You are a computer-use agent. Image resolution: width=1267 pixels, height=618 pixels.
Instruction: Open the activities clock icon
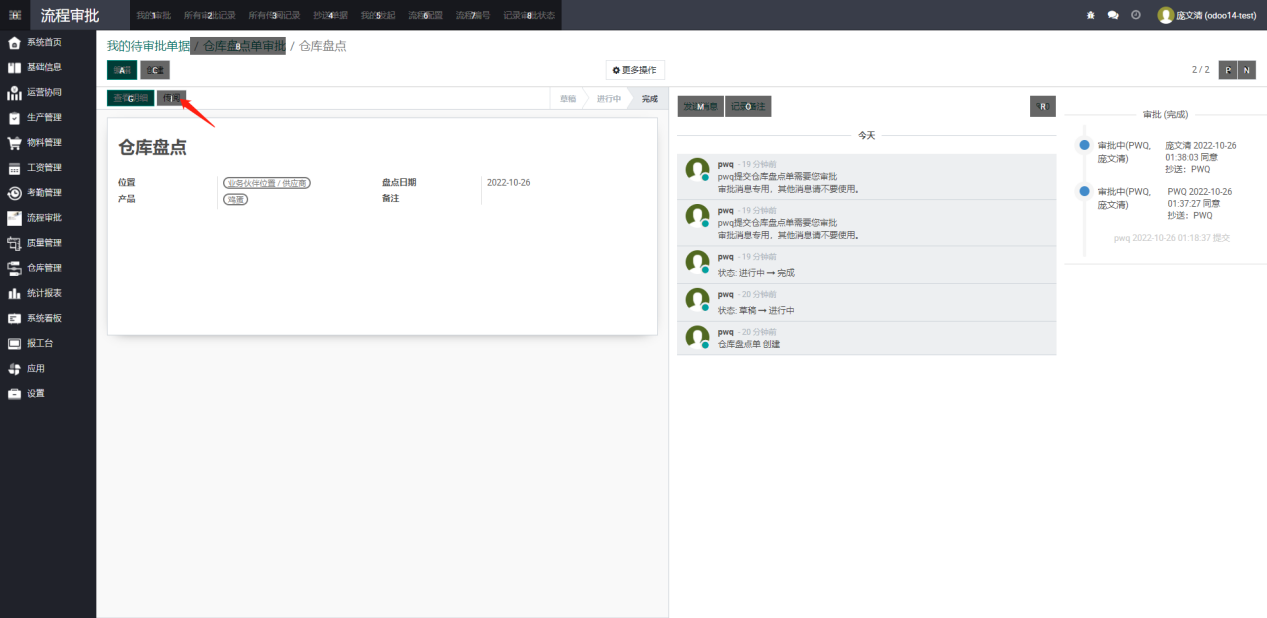coord(1135,15)
